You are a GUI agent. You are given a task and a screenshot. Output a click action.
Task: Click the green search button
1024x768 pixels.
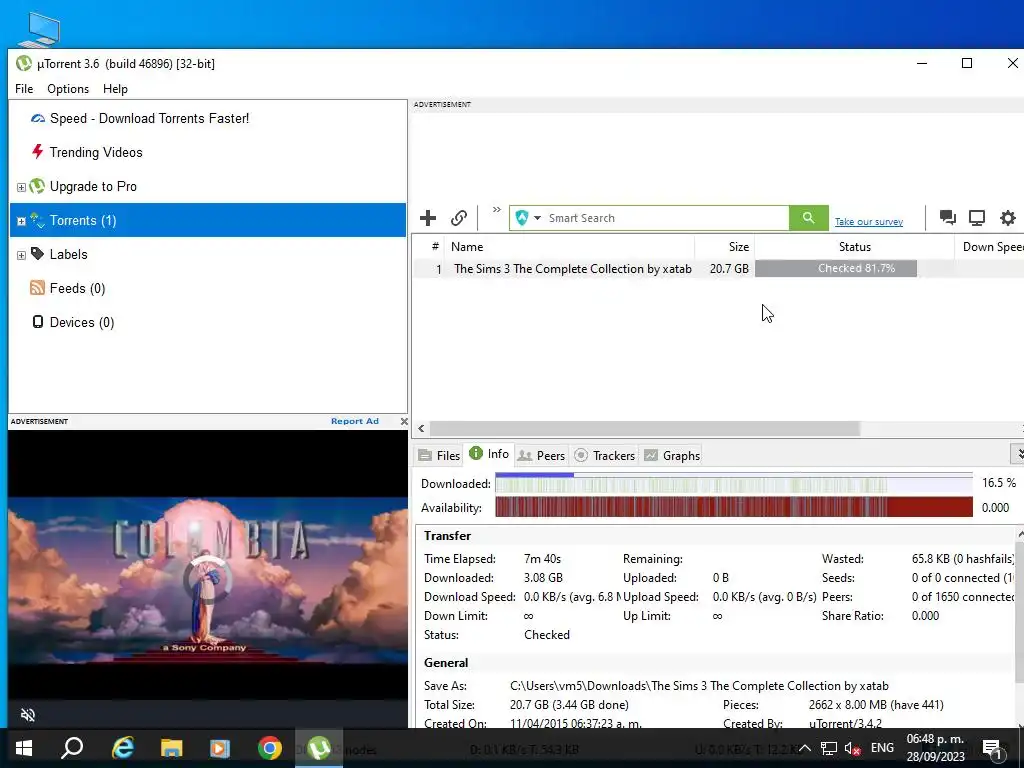coord(808,217)
